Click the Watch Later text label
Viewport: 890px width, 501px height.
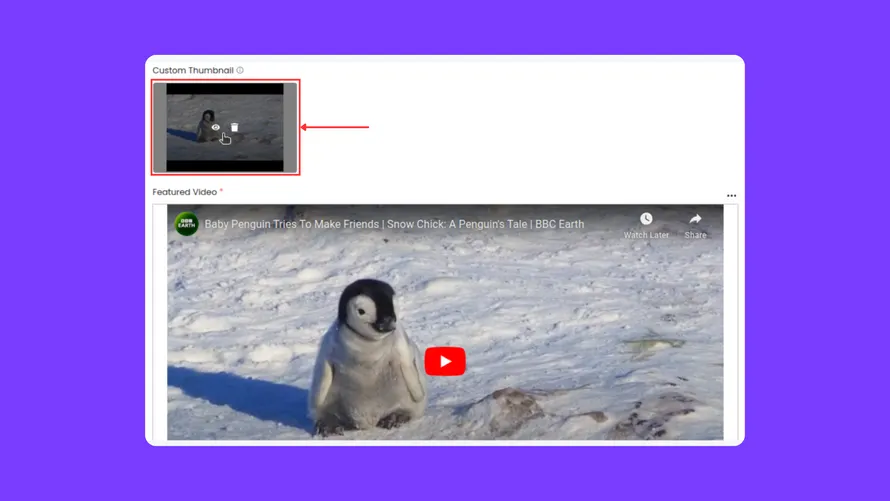[x=646, y=235]
